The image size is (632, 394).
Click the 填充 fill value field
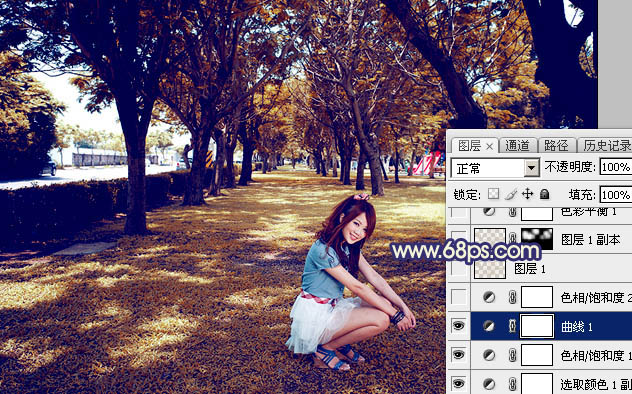click(615, 195)
